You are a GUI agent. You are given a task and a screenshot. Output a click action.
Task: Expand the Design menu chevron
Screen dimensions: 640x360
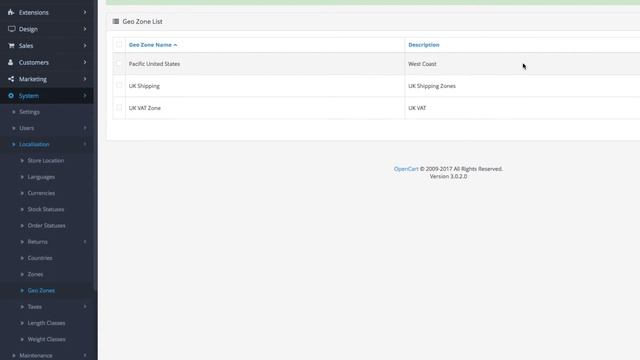click(85, 29)
